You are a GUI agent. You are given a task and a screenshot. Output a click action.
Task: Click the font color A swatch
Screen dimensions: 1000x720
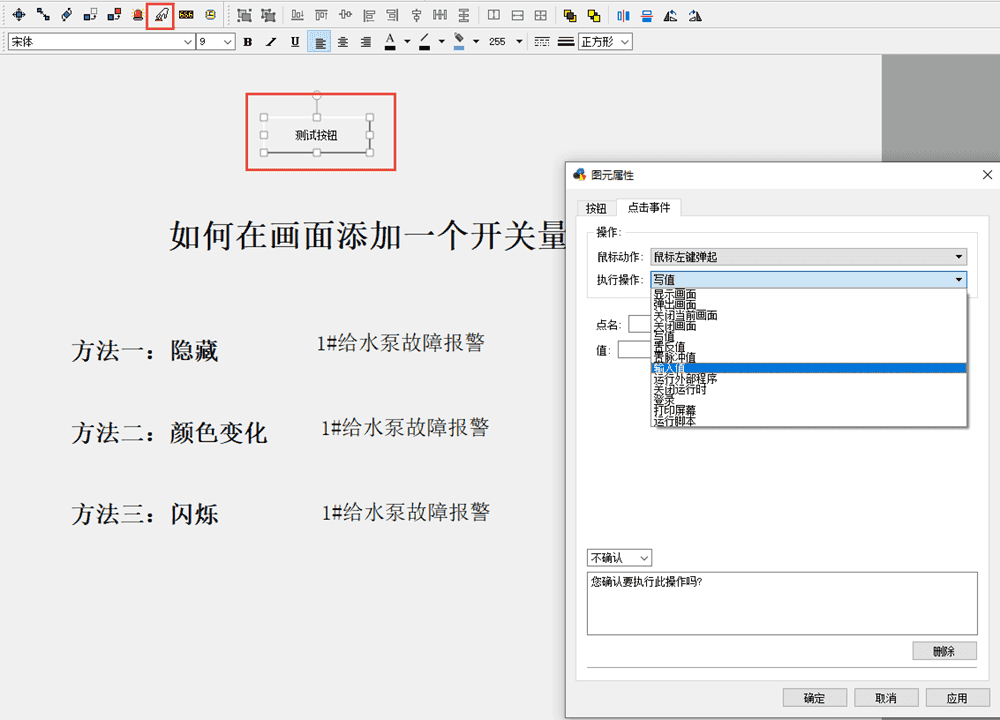pos(390,41)
